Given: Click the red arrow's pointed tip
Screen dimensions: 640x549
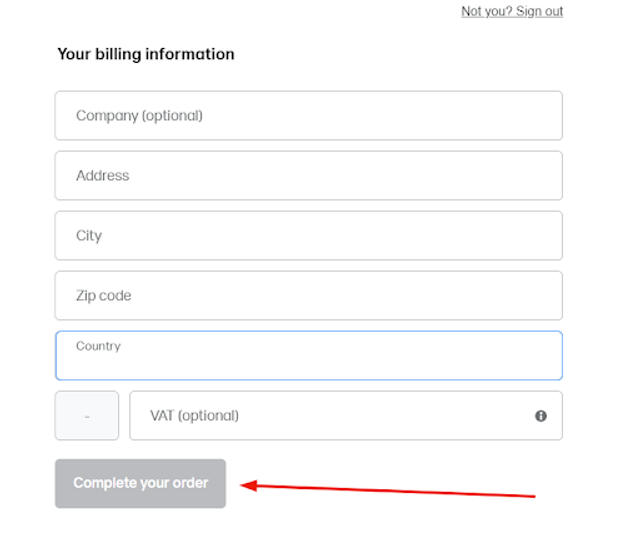Looking at the screenshot, I should [244, 486].
